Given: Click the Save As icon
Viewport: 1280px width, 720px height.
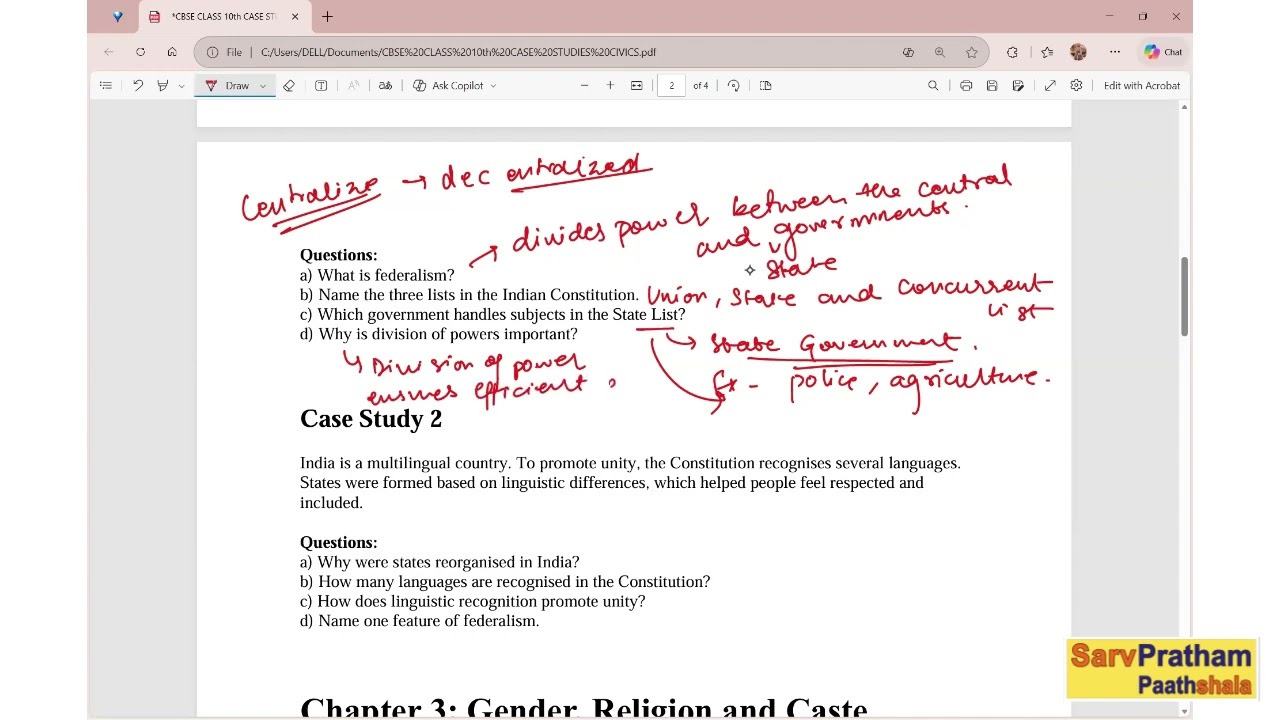Looking at the screenshot, I should (1018, 86).
